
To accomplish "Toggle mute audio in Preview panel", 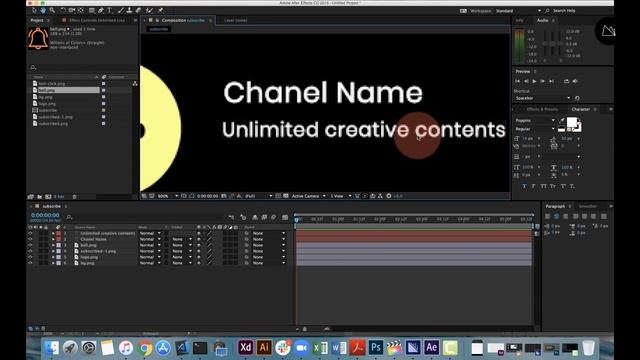I will [x=575, y=81].
